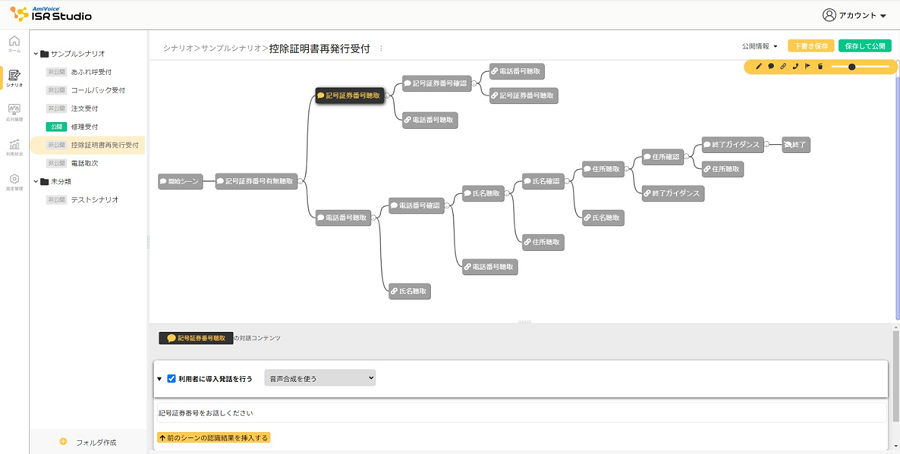900x454 pixels.
Task: Open the settings gear sidebar icon
Action: (x=14, y=181)
